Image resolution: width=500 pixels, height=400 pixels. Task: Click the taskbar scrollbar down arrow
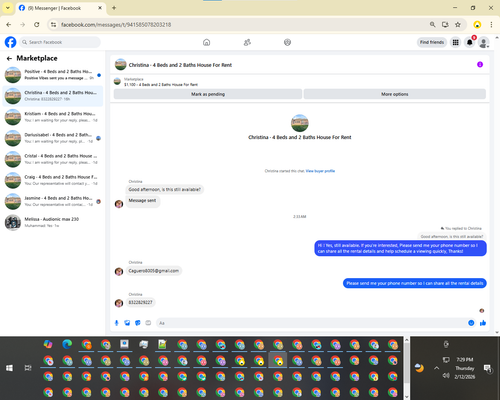[x=407, y=397]
